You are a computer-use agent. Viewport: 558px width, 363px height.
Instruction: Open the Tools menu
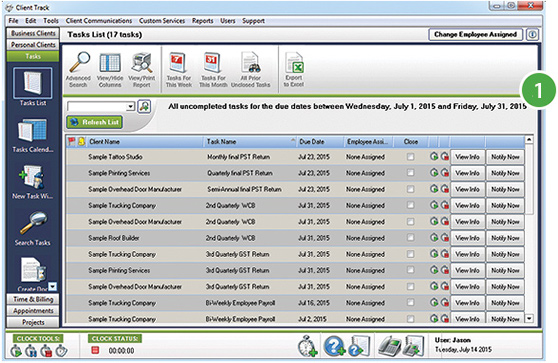(51, 21)
